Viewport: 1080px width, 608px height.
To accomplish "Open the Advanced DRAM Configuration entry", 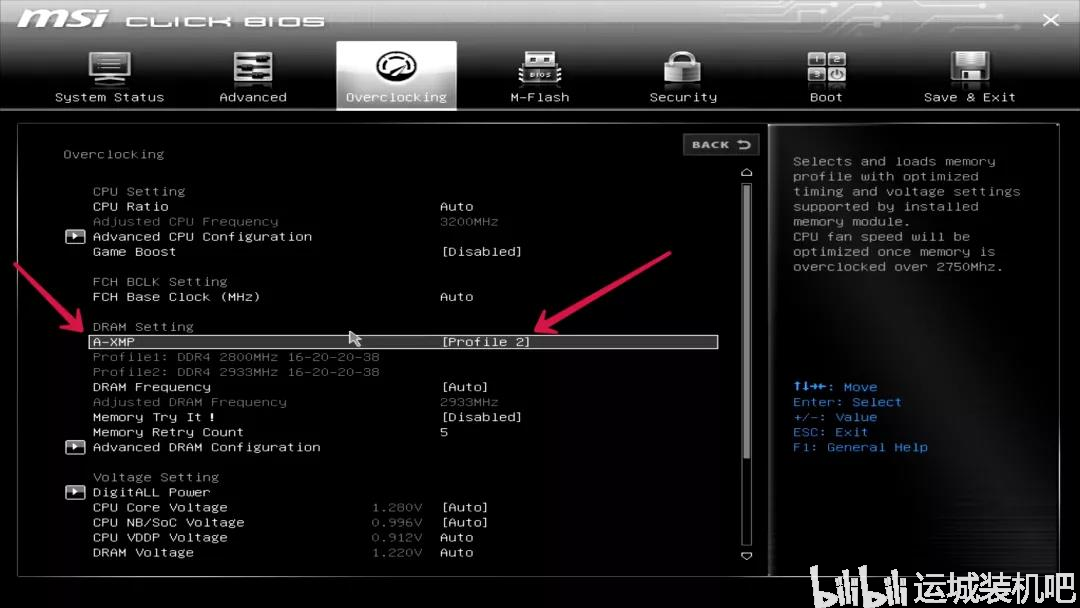I will [x=207, y=448].
